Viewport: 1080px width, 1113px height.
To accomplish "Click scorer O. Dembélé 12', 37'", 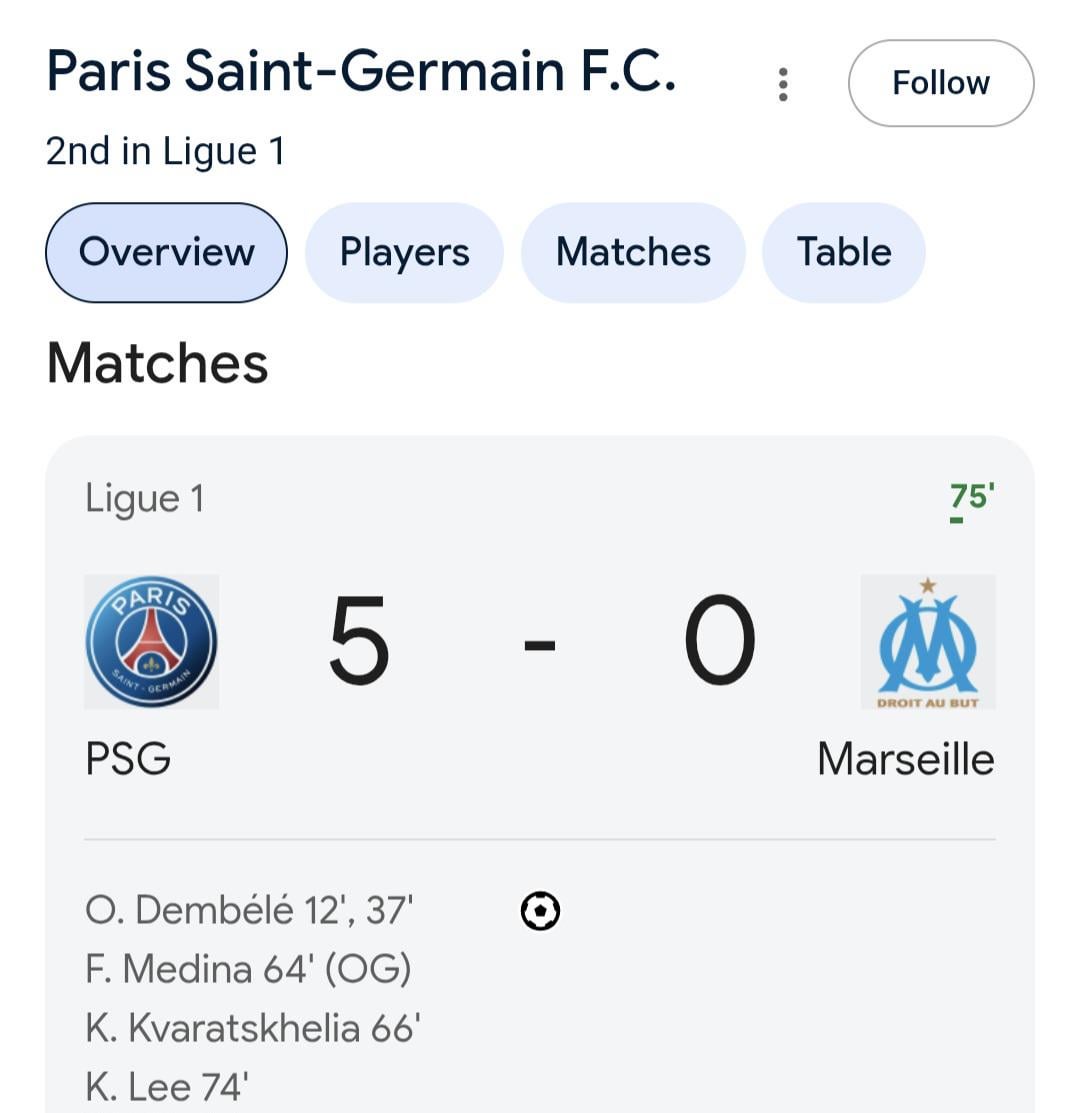I will coord(249,911).
